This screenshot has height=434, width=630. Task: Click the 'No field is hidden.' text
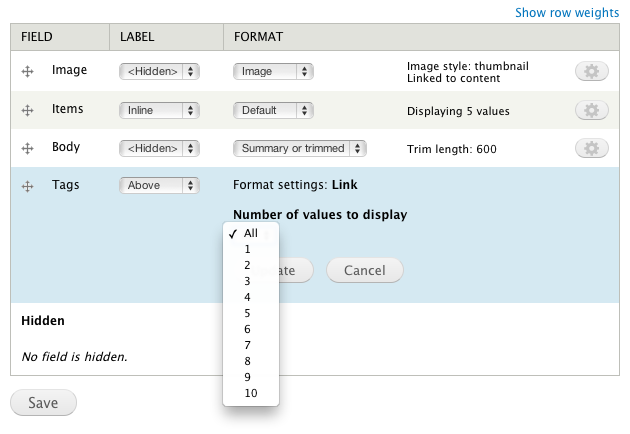[x=74, y=357]
